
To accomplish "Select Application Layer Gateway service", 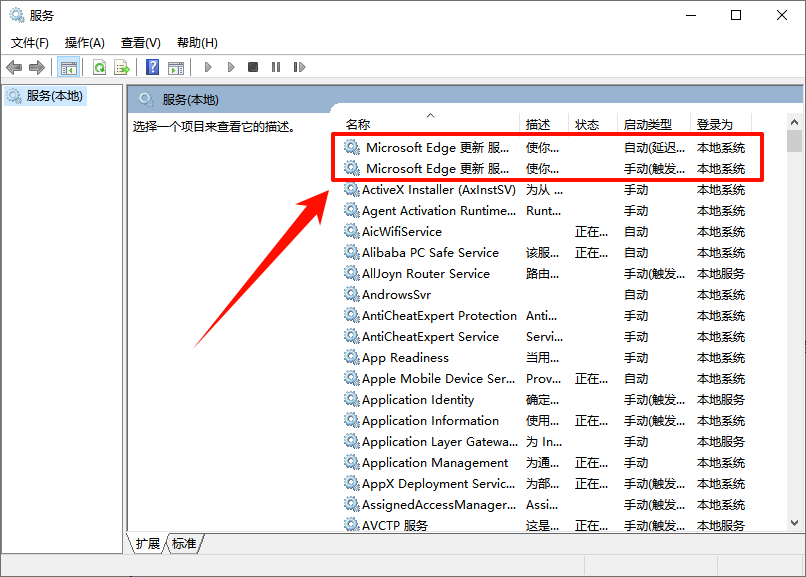I will pos(547,442).
